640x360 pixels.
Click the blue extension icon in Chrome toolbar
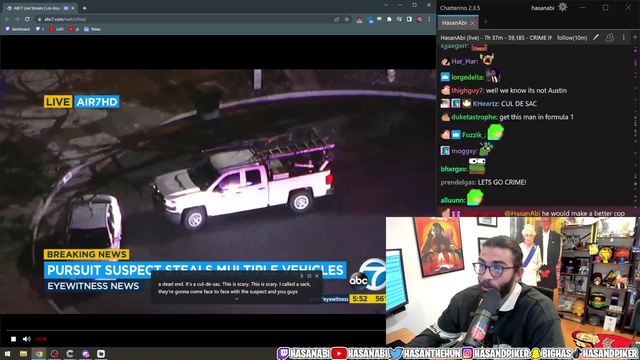370,20
